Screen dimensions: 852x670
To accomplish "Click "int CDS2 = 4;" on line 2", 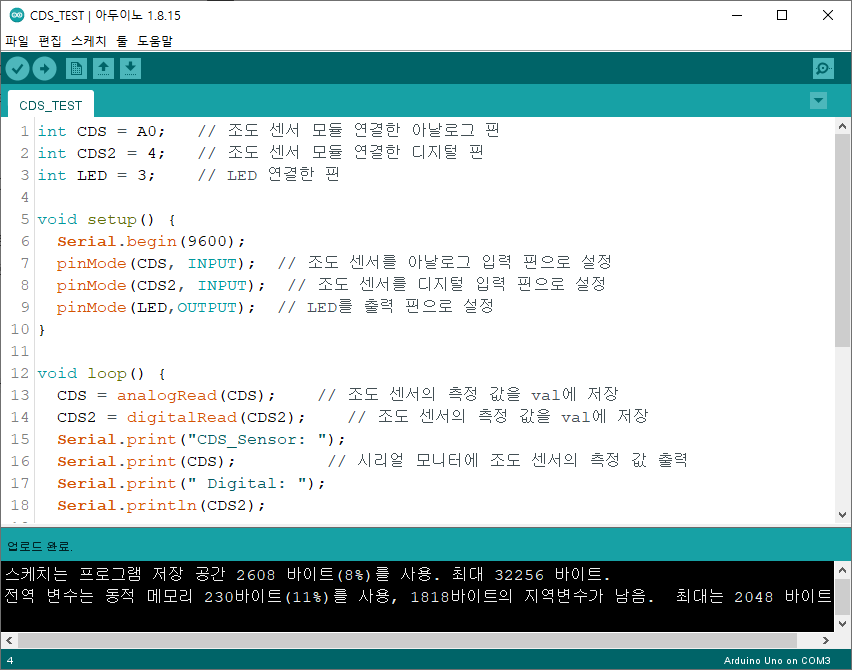I will [x=101, y=153].
